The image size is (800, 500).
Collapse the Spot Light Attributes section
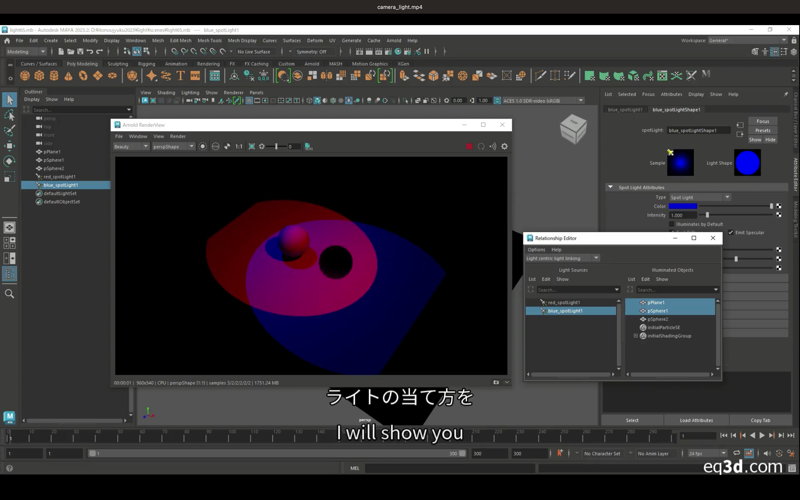611,187
